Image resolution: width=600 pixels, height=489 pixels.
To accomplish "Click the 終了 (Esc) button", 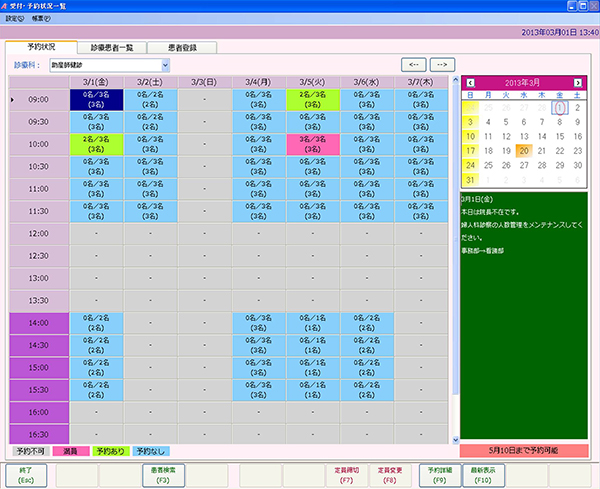I will (x=26, y=475).
